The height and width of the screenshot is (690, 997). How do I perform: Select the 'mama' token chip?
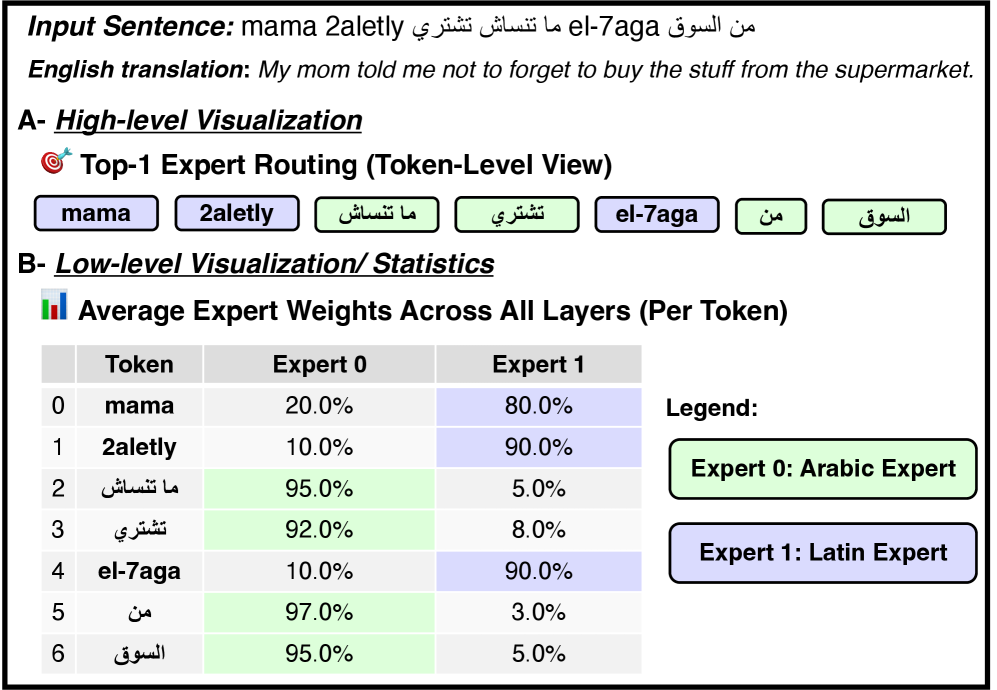[96, 213]
